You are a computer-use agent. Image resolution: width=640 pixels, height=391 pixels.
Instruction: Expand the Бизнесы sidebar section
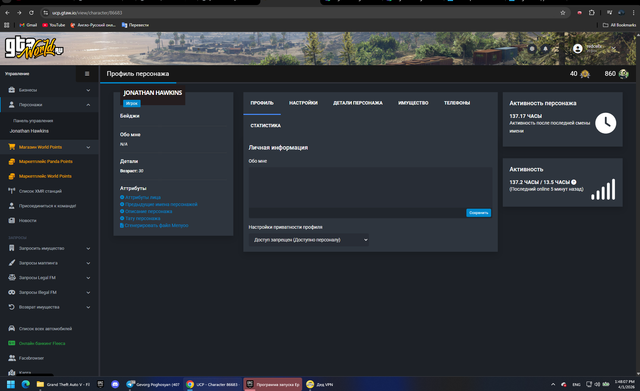88,90
